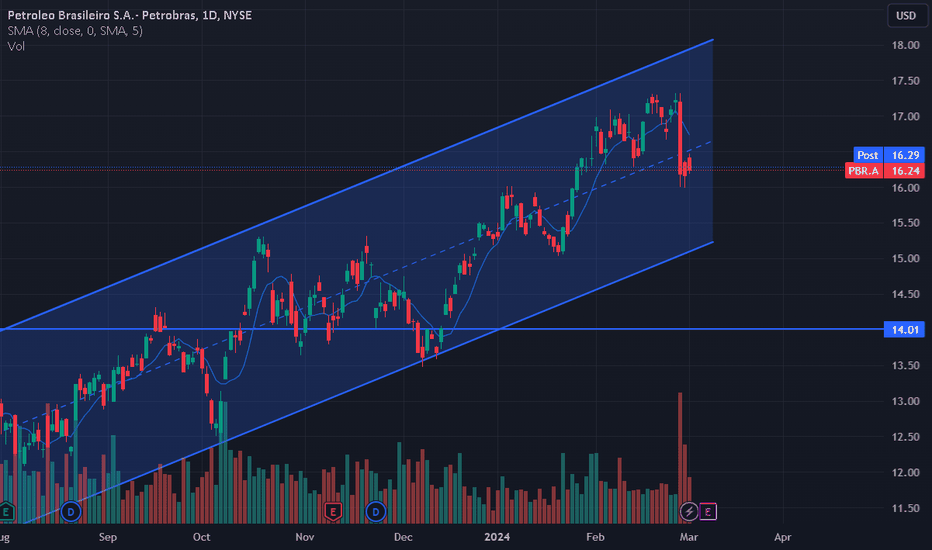The width and height of the screenshot is (932, 550).
Task: Click the 15.50 price axis label
Action: tap(905, 223)
